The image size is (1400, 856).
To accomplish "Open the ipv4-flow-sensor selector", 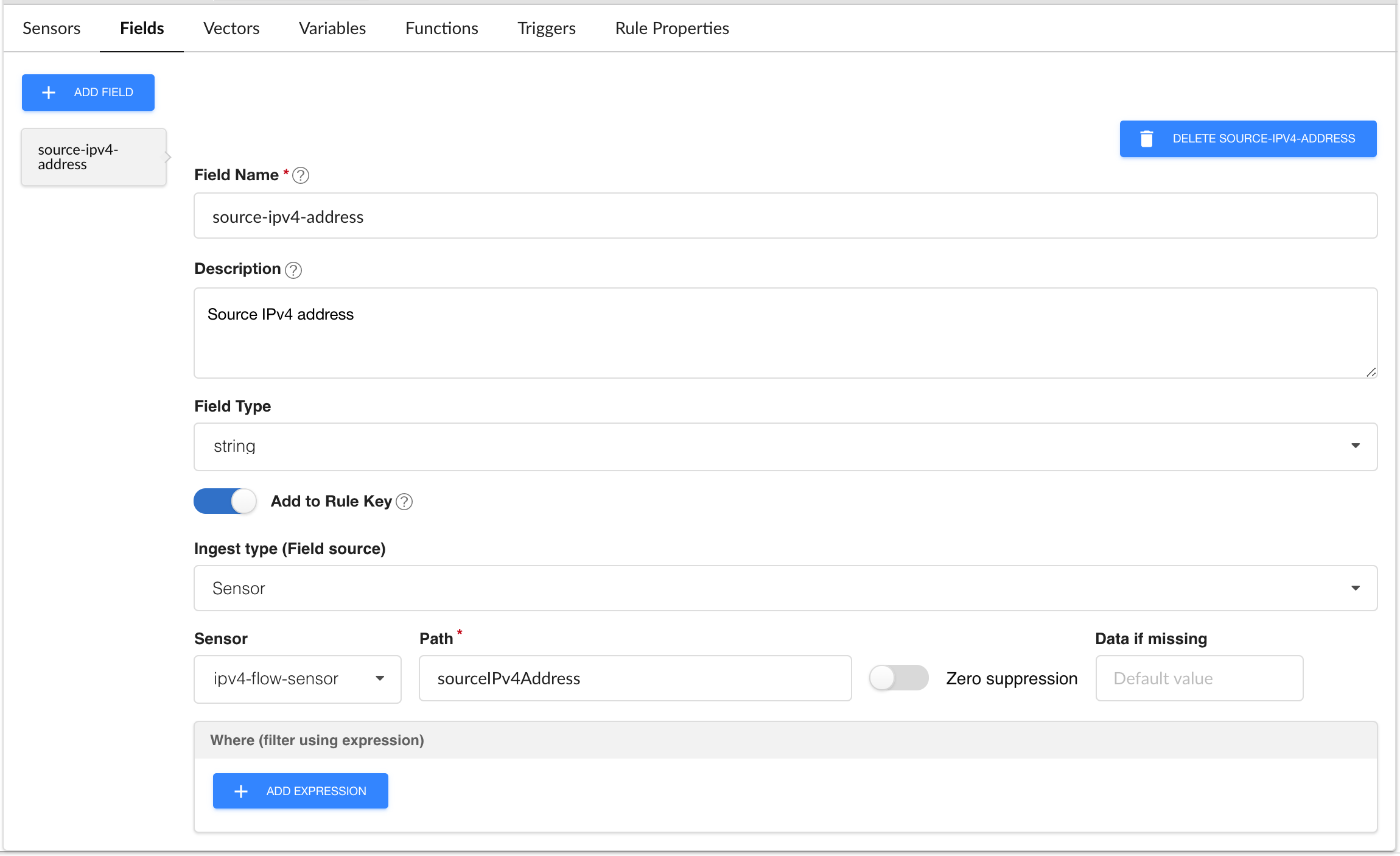I will point(298,679).
